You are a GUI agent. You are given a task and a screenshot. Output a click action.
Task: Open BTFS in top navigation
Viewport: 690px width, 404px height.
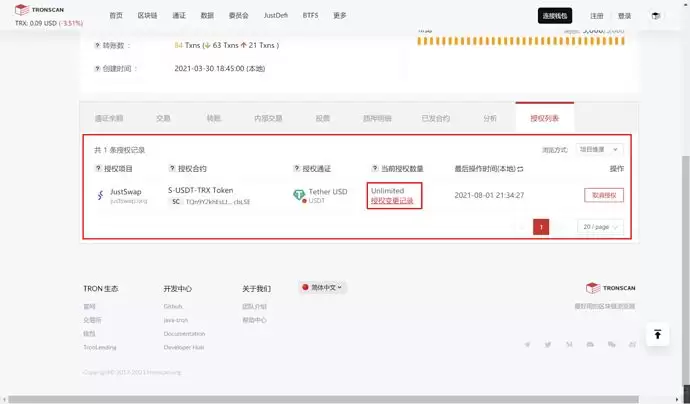310,15
